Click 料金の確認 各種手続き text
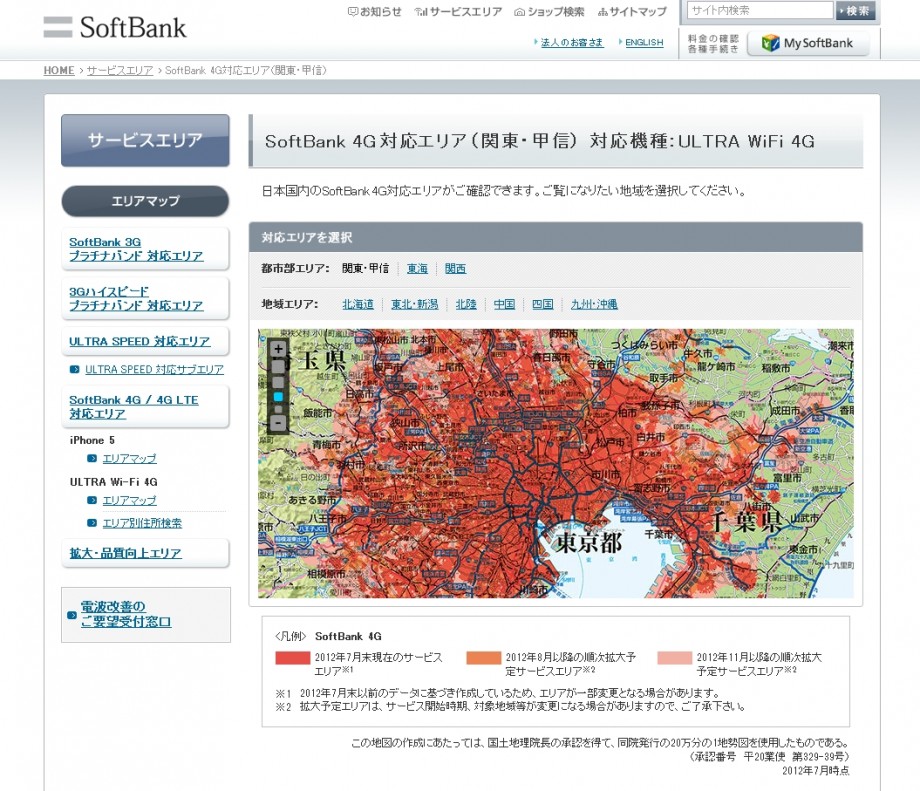Viewport: 920px width, 791px height. (x=713, y=43)
